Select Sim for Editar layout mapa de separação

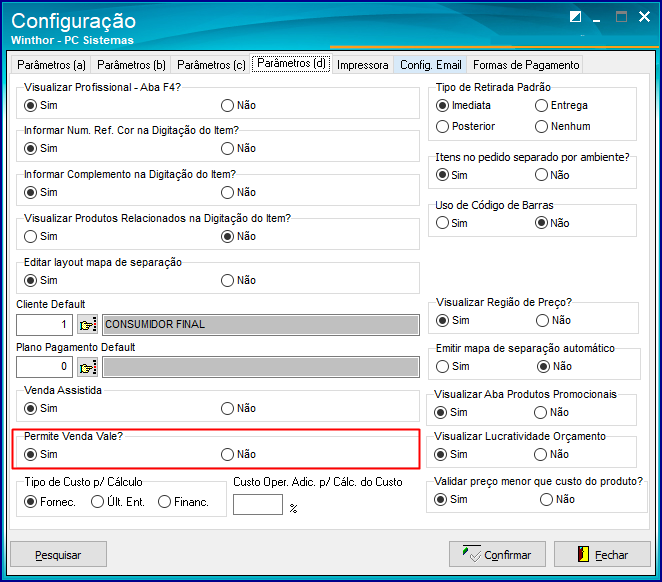[x=41, y=280]
